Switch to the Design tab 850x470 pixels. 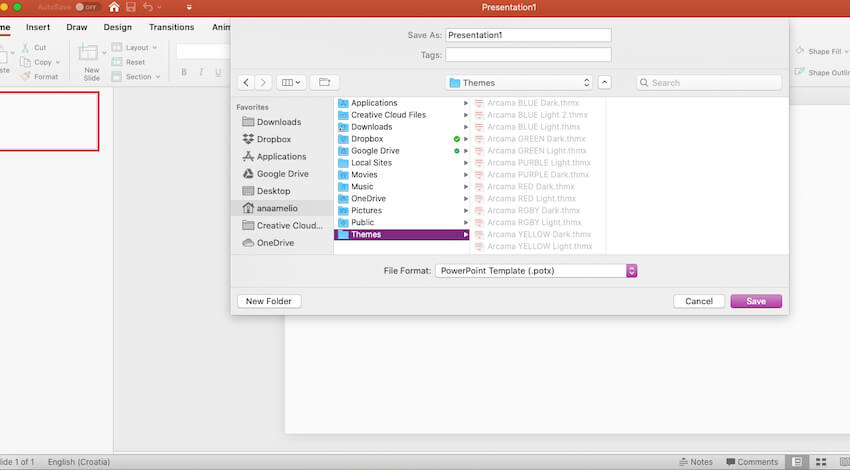coord(117,27)
